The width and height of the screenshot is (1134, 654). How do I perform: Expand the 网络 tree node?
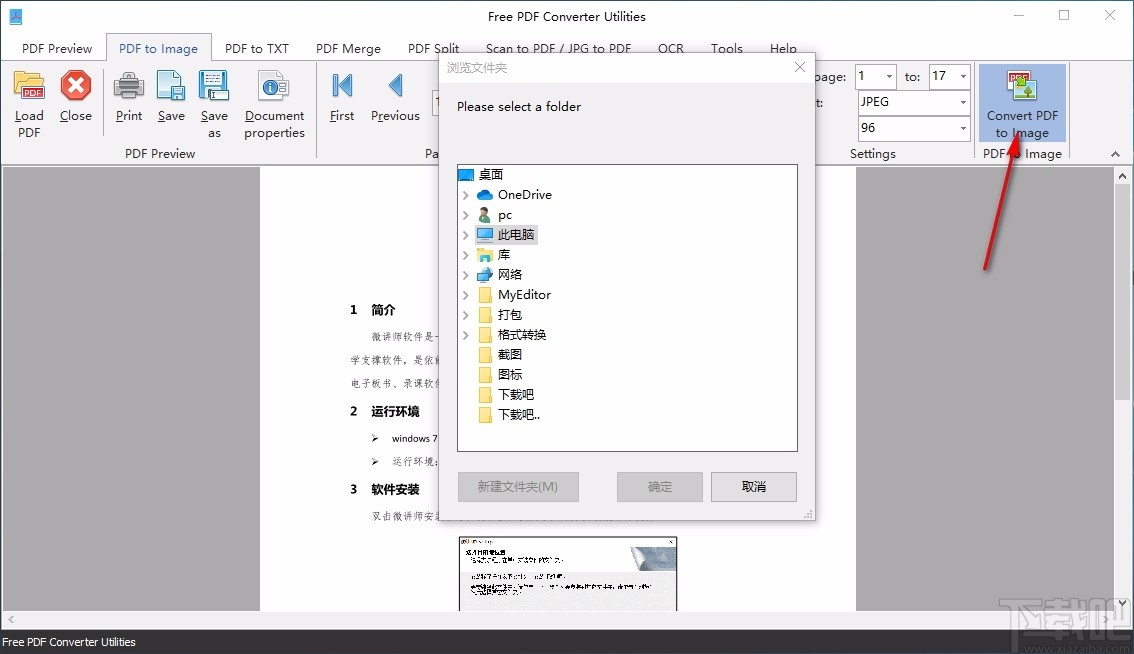pyautogui.click(x=465, y=274)
